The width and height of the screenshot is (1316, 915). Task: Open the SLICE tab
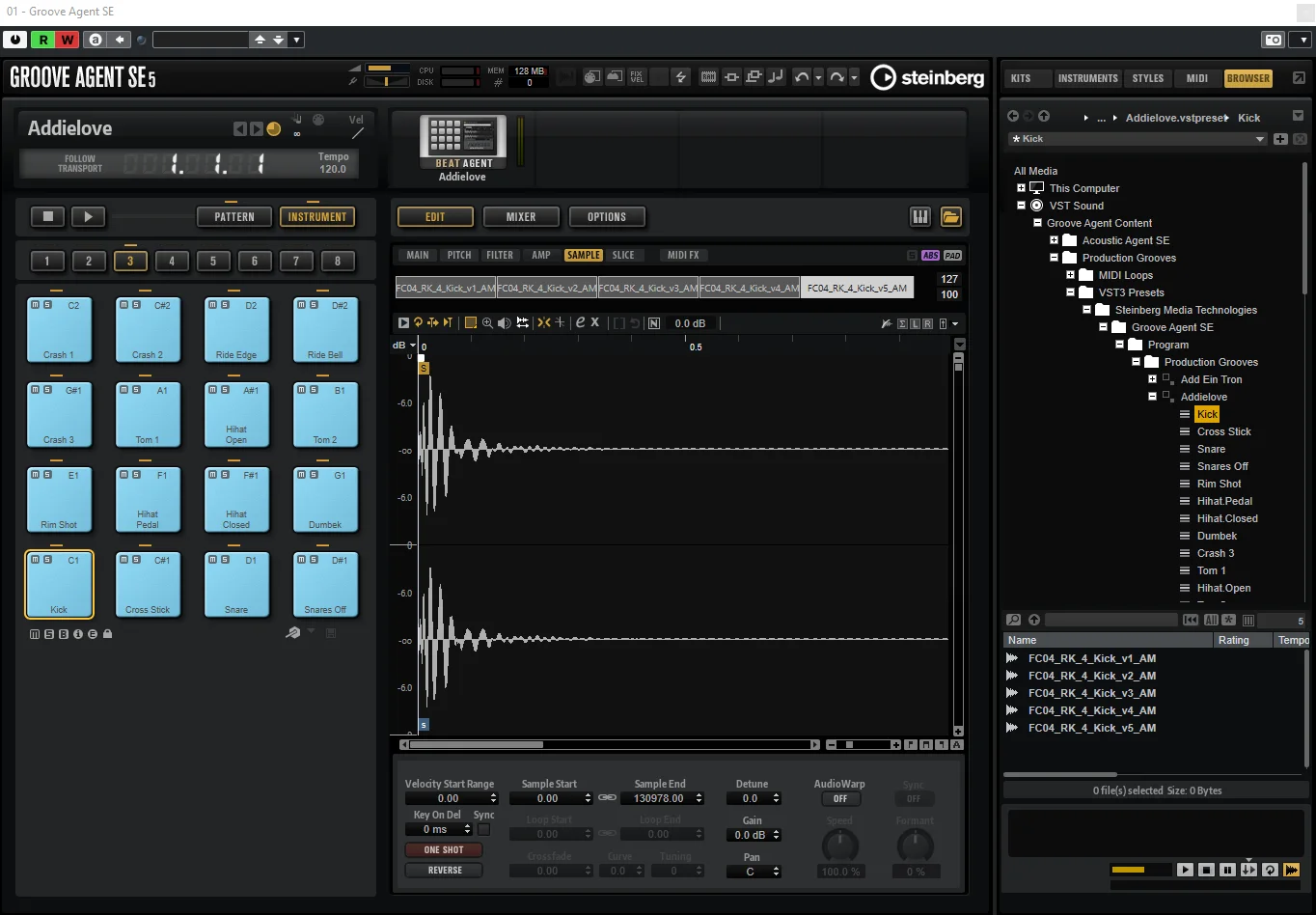(x=623, y=255)
